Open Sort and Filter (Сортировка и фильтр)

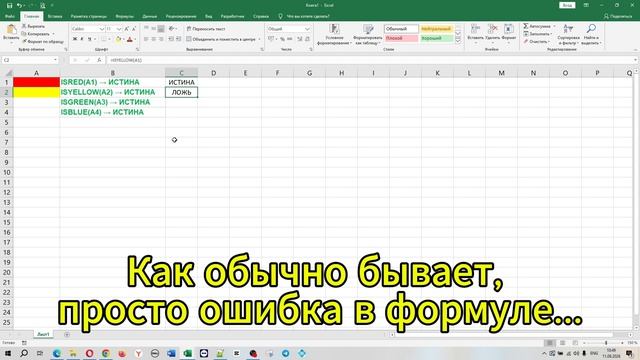coord(568,34)
